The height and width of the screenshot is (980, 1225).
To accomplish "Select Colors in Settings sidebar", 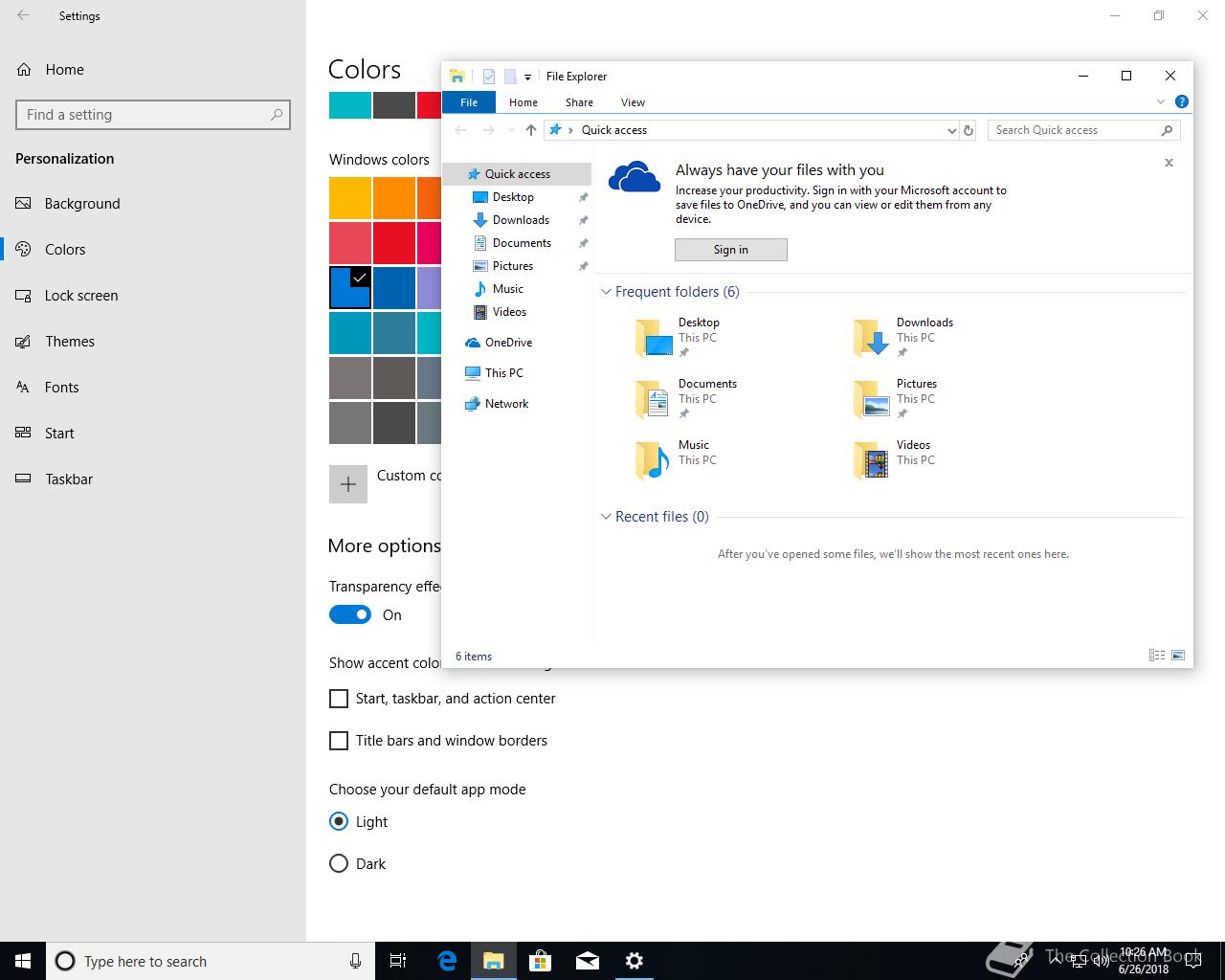I will click(153, 250).
